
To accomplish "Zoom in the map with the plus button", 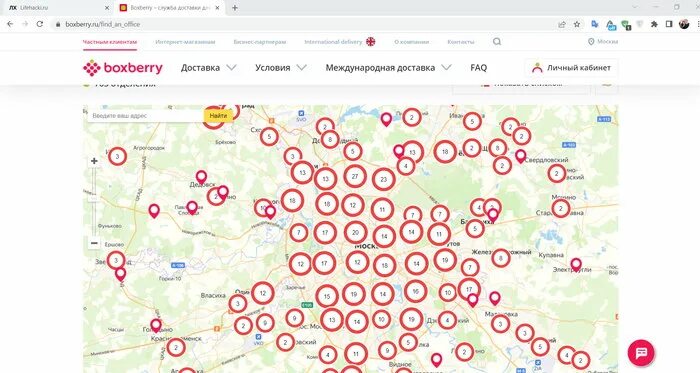I will (x=94, y=161).
